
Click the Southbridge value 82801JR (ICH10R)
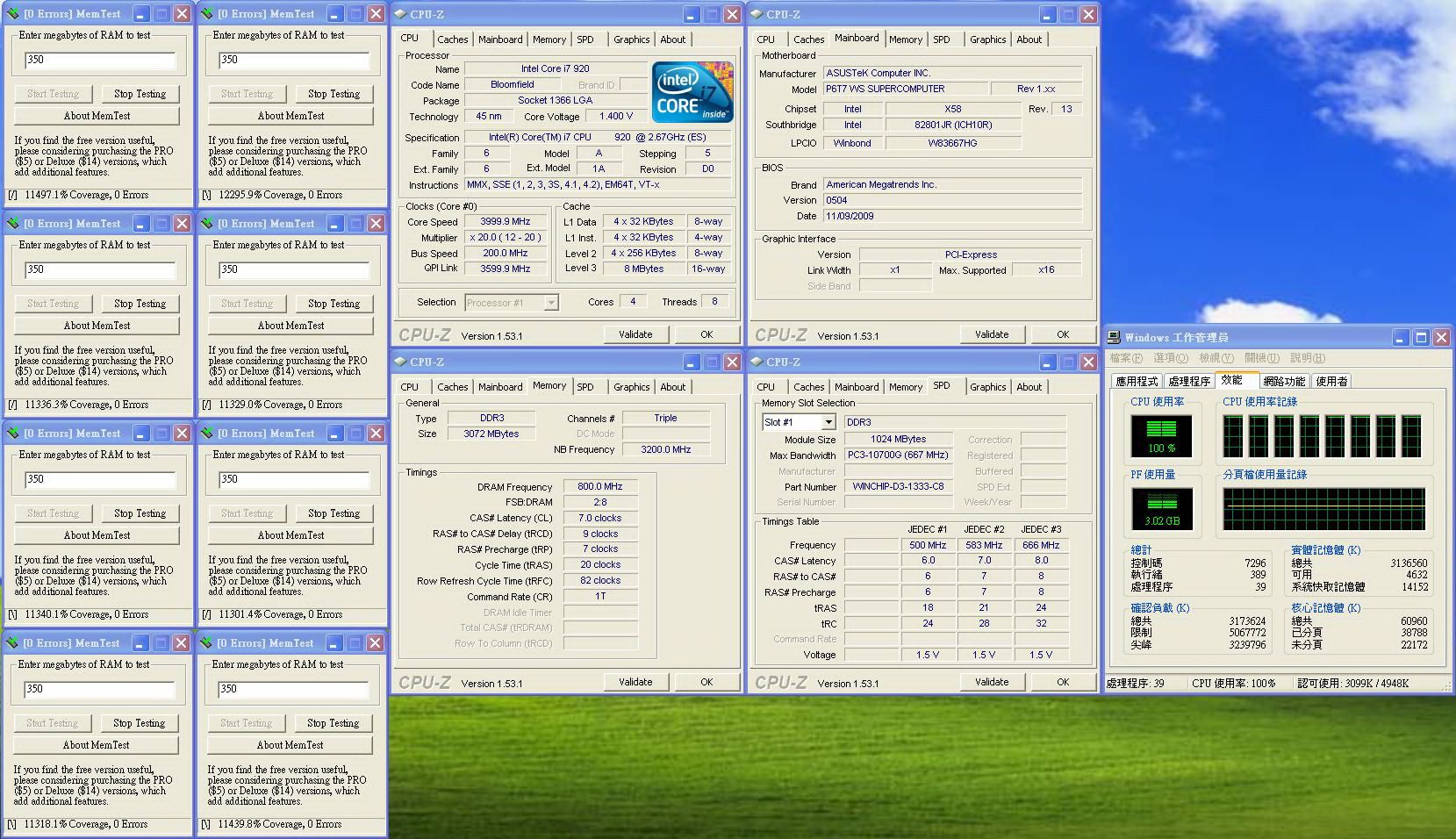953,125
